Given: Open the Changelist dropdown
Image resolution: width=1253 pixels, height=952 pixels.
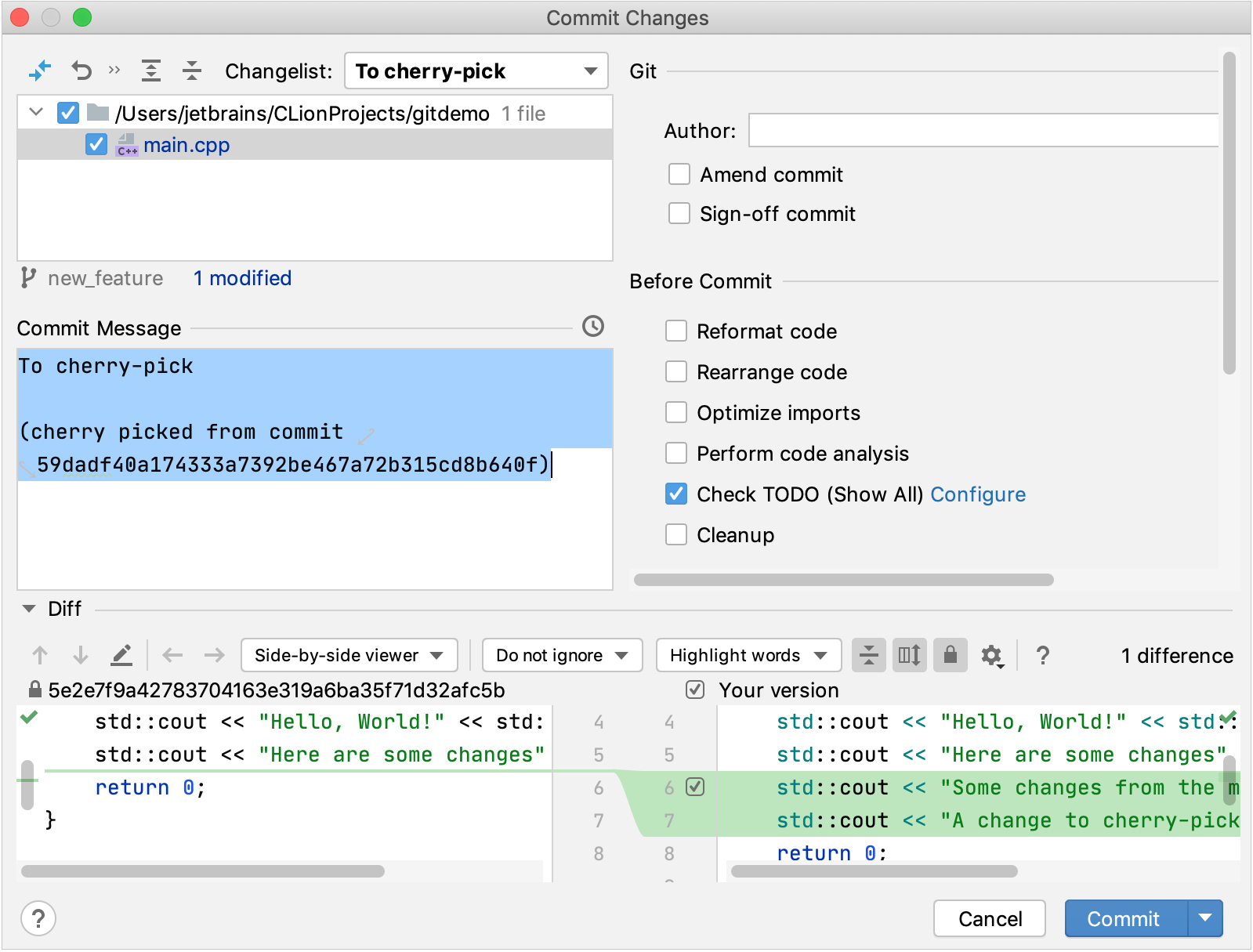Looking at the screenshot, I should click(476, 71).
